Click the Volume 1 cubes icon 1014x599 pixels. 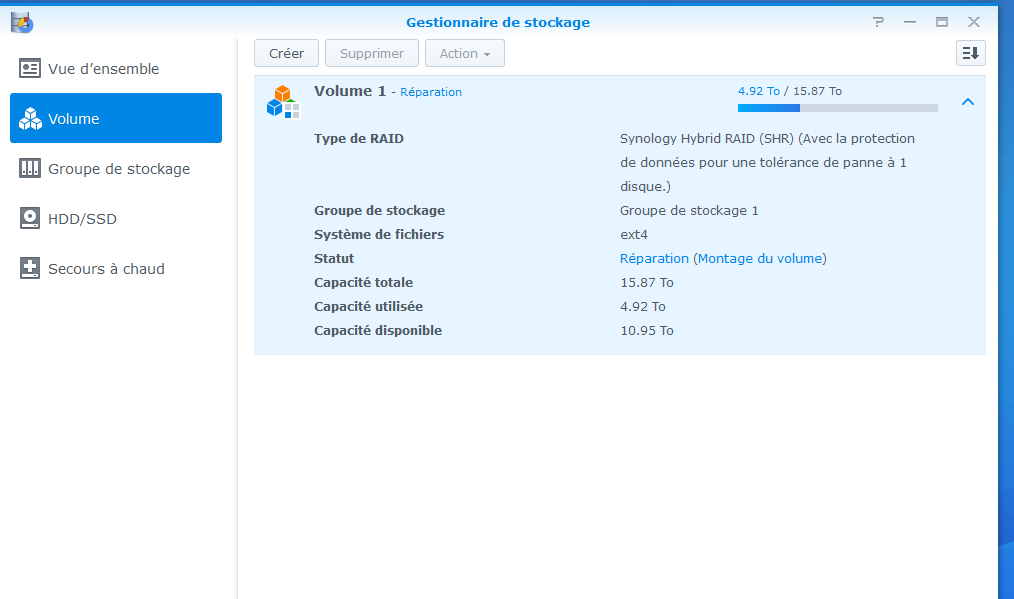283,102
